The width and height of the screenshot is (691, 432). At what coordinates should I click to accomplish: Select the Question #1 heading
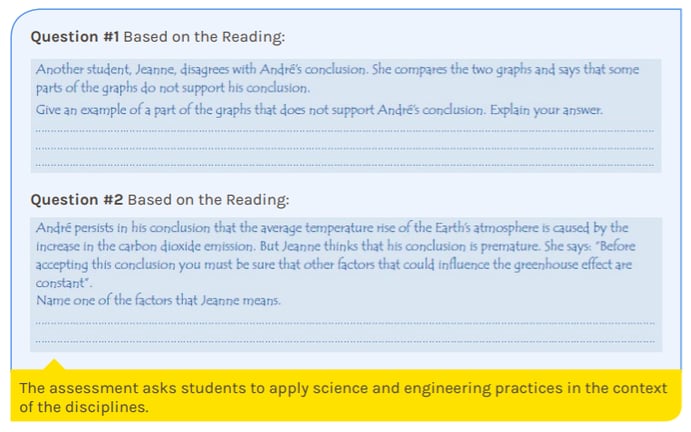coord(158,37)
